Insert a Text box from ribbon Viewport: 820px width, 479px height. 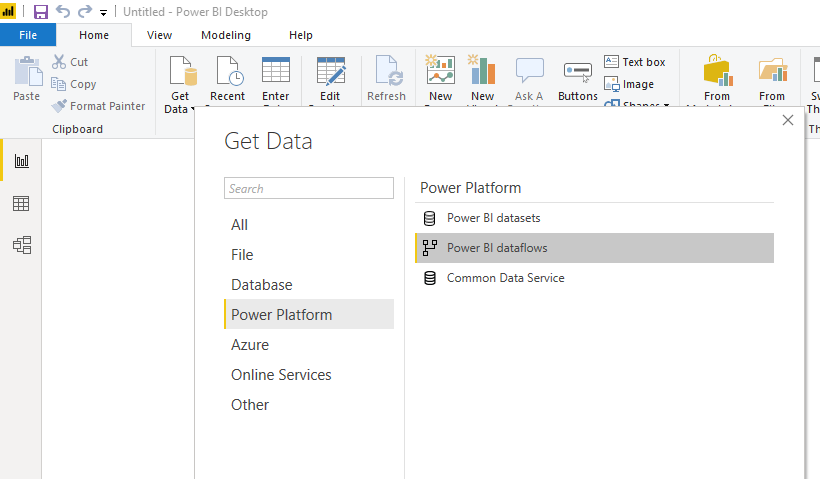[x=635, y=62]
